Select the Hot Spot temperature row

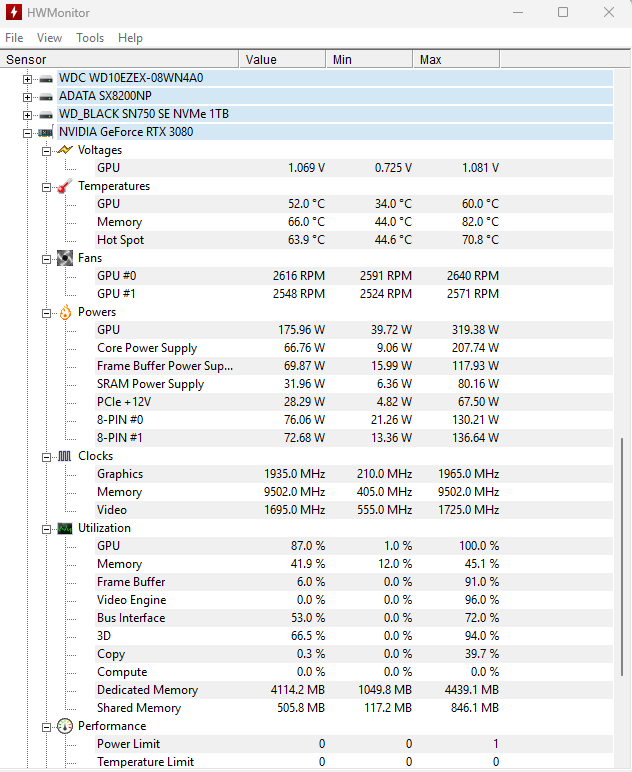354,240
